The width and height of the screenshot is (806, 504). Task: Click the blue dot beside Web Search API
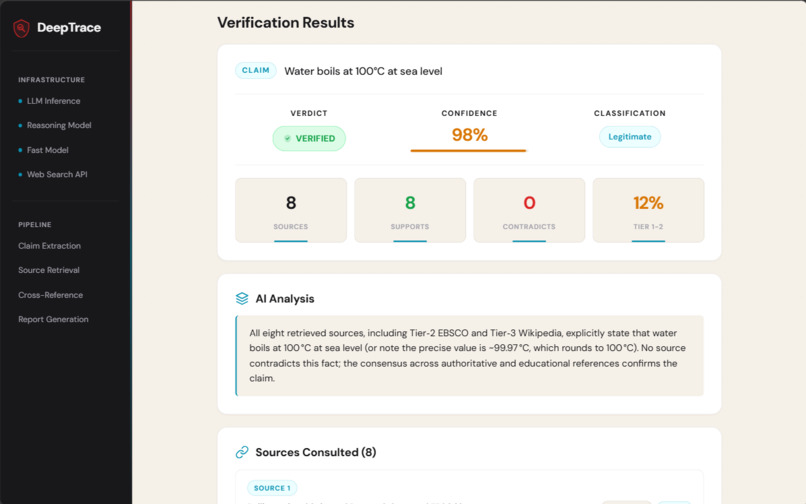tap(20, 174)
